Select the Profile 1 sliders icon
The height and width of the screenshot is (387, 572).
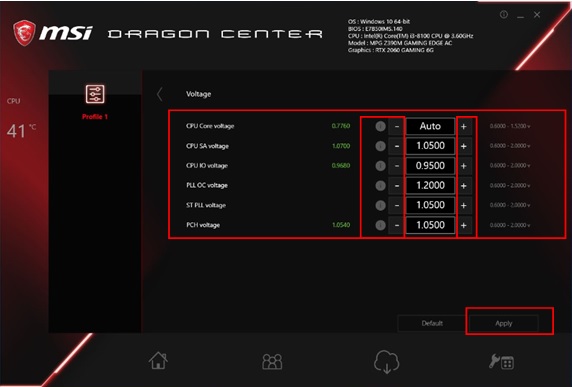pyautogui.click(x=95, y=94)
